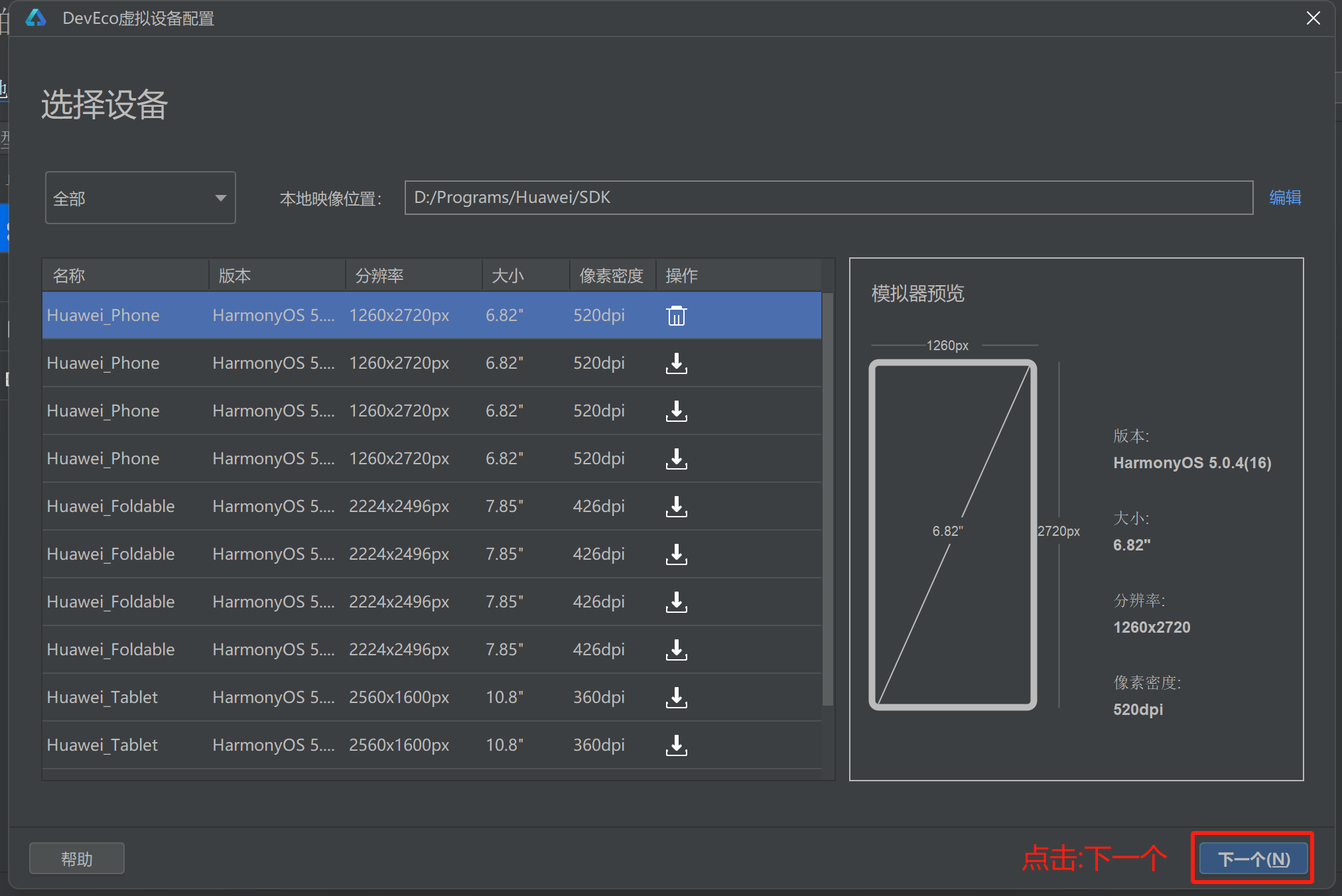1342x896 pixels.
Task: Open the 全部 device type dropdown
Action: 140,198
